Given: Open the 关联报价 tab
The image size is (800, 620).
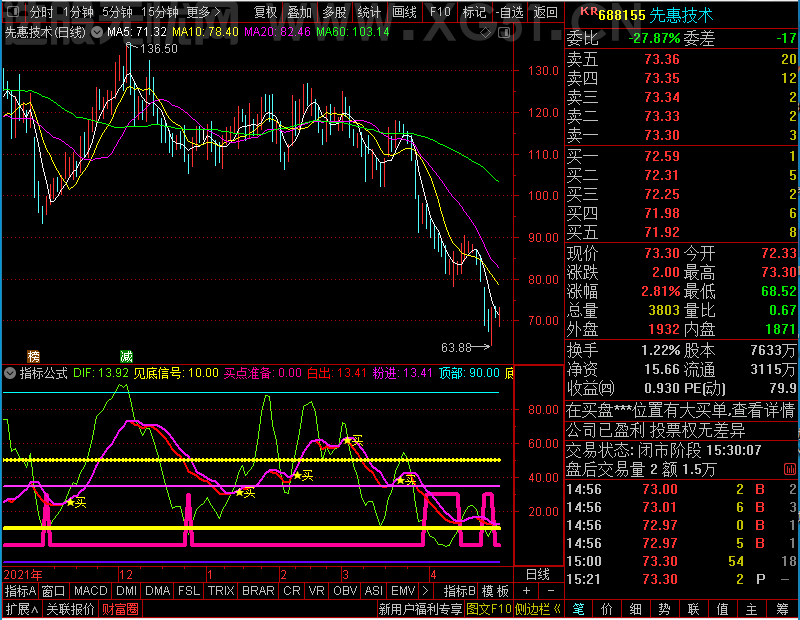Looking at the screenshot, I should [x=70, y=609].
